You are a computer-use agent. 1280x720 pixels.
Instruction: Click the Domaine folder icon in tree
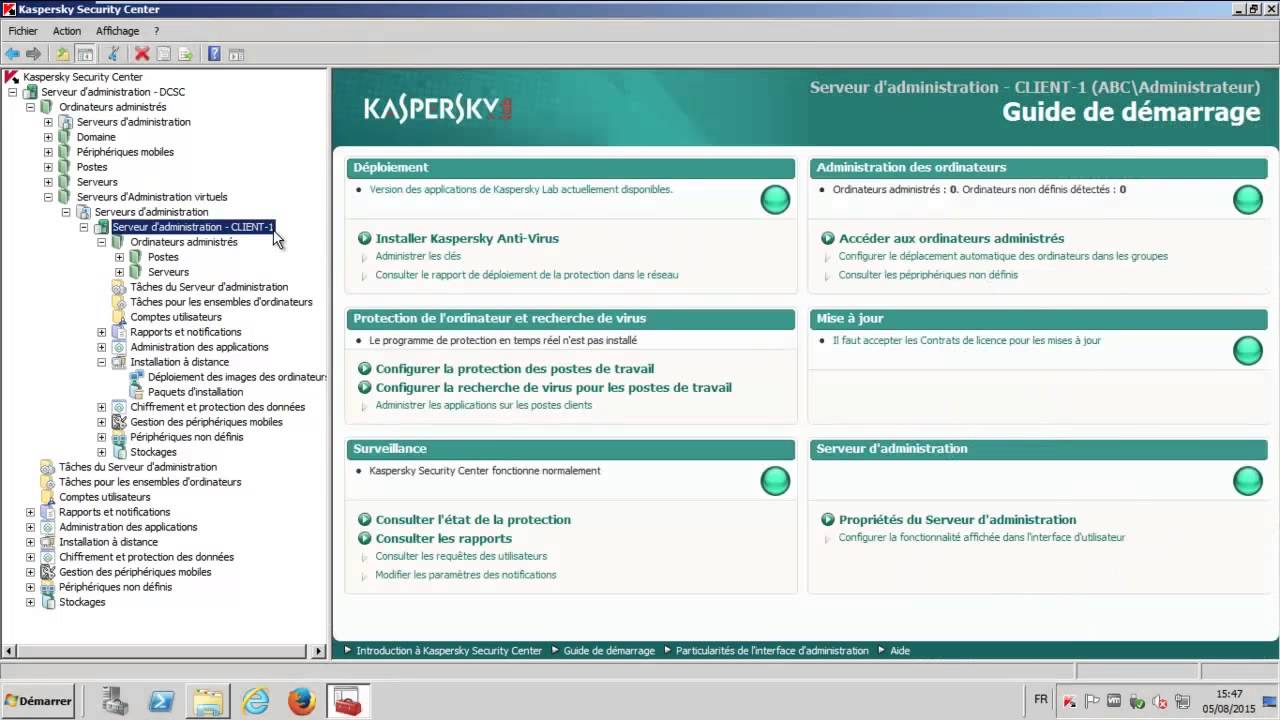click(x=66, y=137)
